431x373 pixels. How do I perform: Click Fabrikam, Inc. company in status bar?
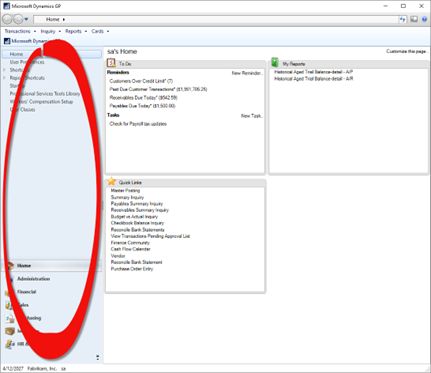42,369
